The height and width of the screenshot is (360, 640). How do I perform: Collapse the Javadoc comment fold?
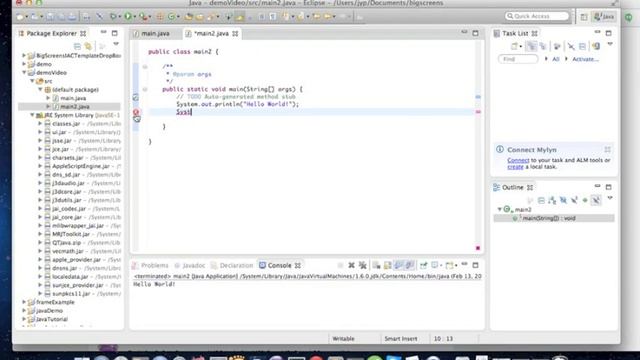(x=145, y=67)
